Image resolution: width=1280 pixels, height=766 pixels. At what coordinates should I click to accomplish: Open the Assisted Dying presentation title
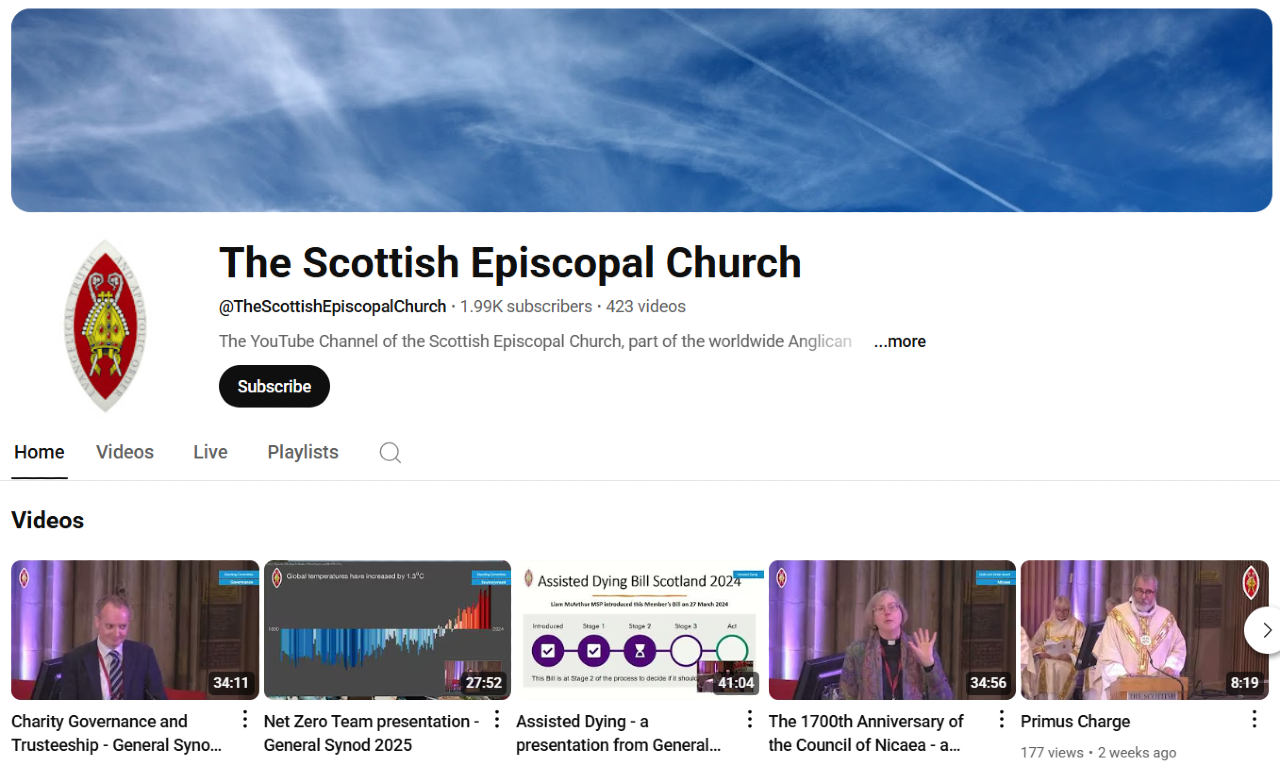pos(619,733)
